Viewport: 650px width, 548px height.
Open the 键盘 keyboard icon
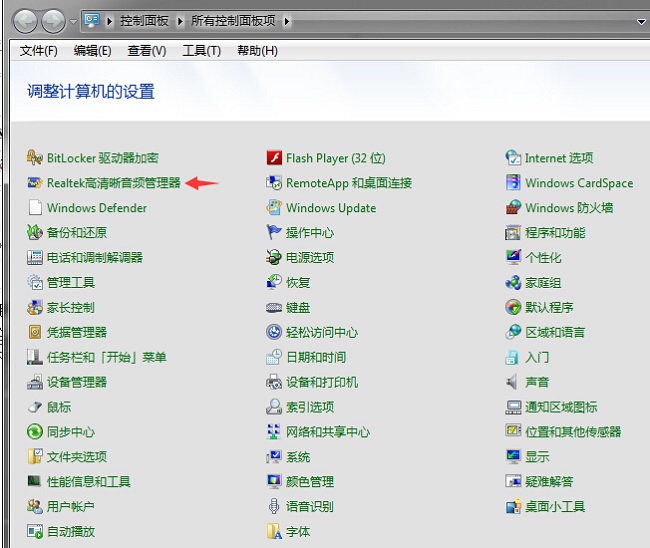tap(274, 307)
